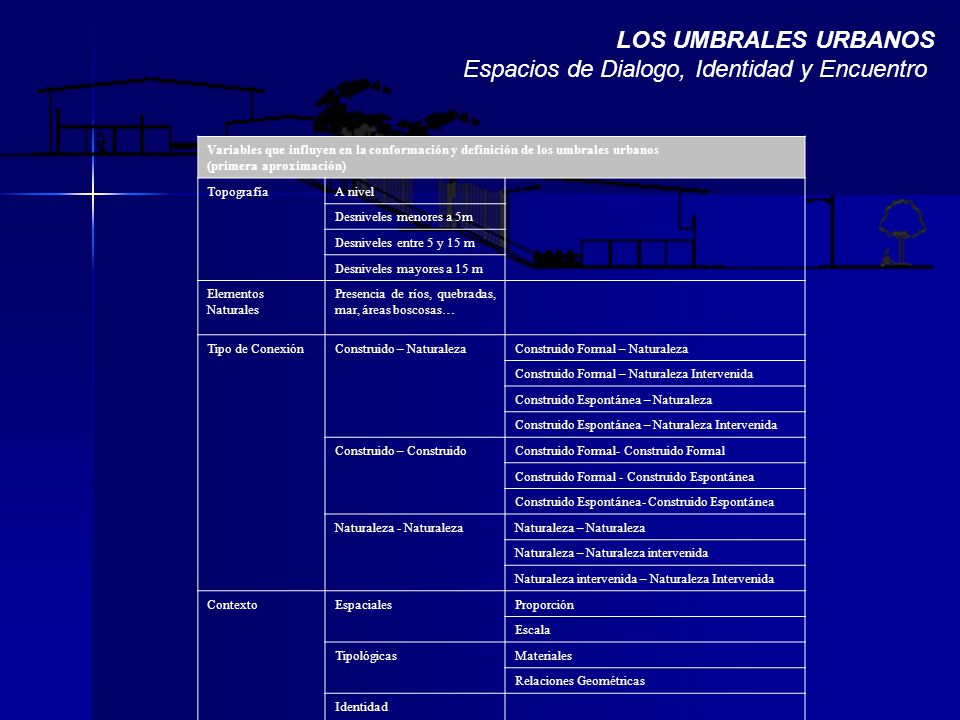
Task: Select 'Naturaleza intervenida – Naturaleza Intervenida'
Action: 655,578
